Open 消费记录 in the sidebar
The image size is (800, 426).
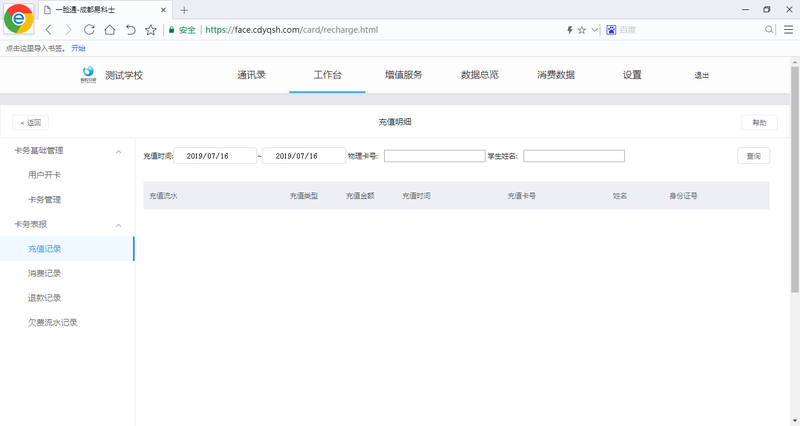pyautogui.click(x=45, y=273)
